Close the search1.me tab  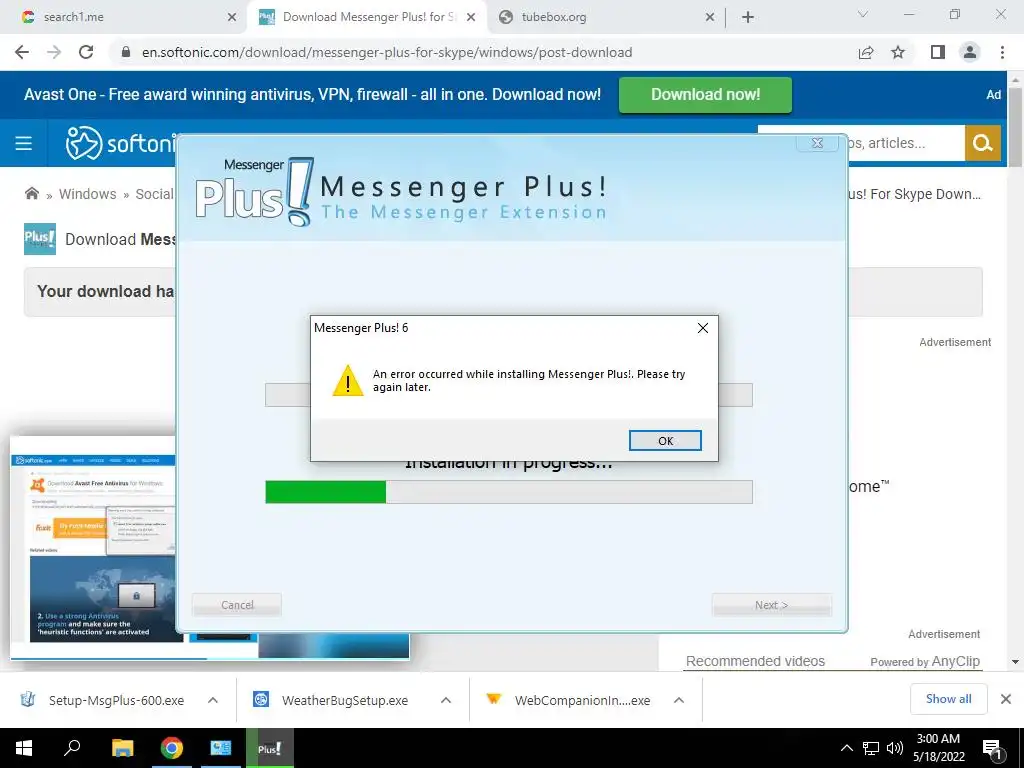(x=232, y=17)
